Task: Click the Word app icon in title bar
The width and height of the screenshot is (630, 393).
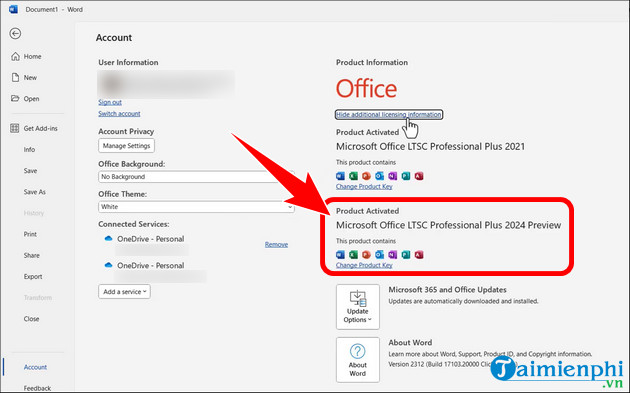Action: [x=13, y=9]
